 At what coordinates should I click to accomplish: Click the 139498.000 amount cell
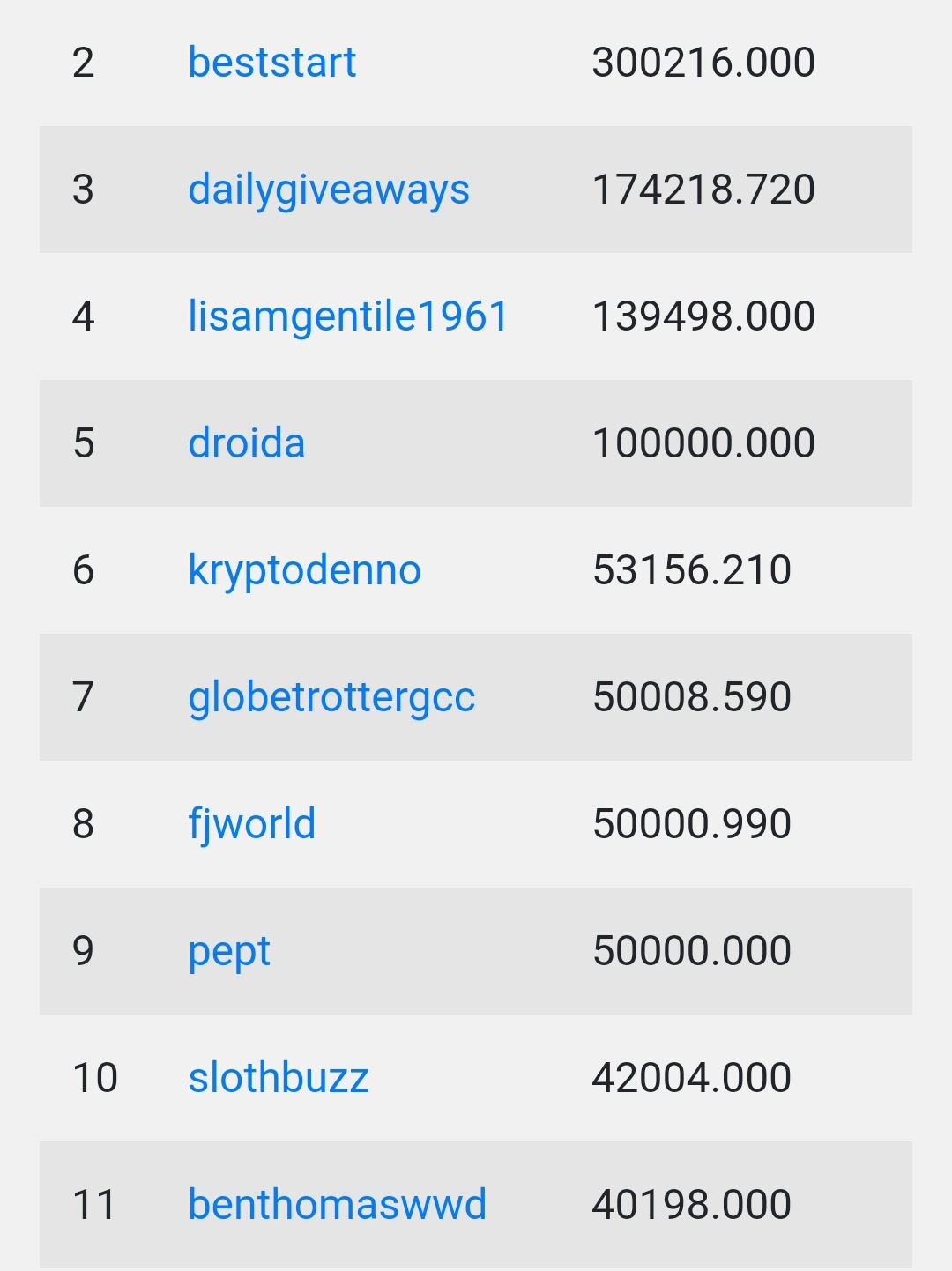coord(703,316)
